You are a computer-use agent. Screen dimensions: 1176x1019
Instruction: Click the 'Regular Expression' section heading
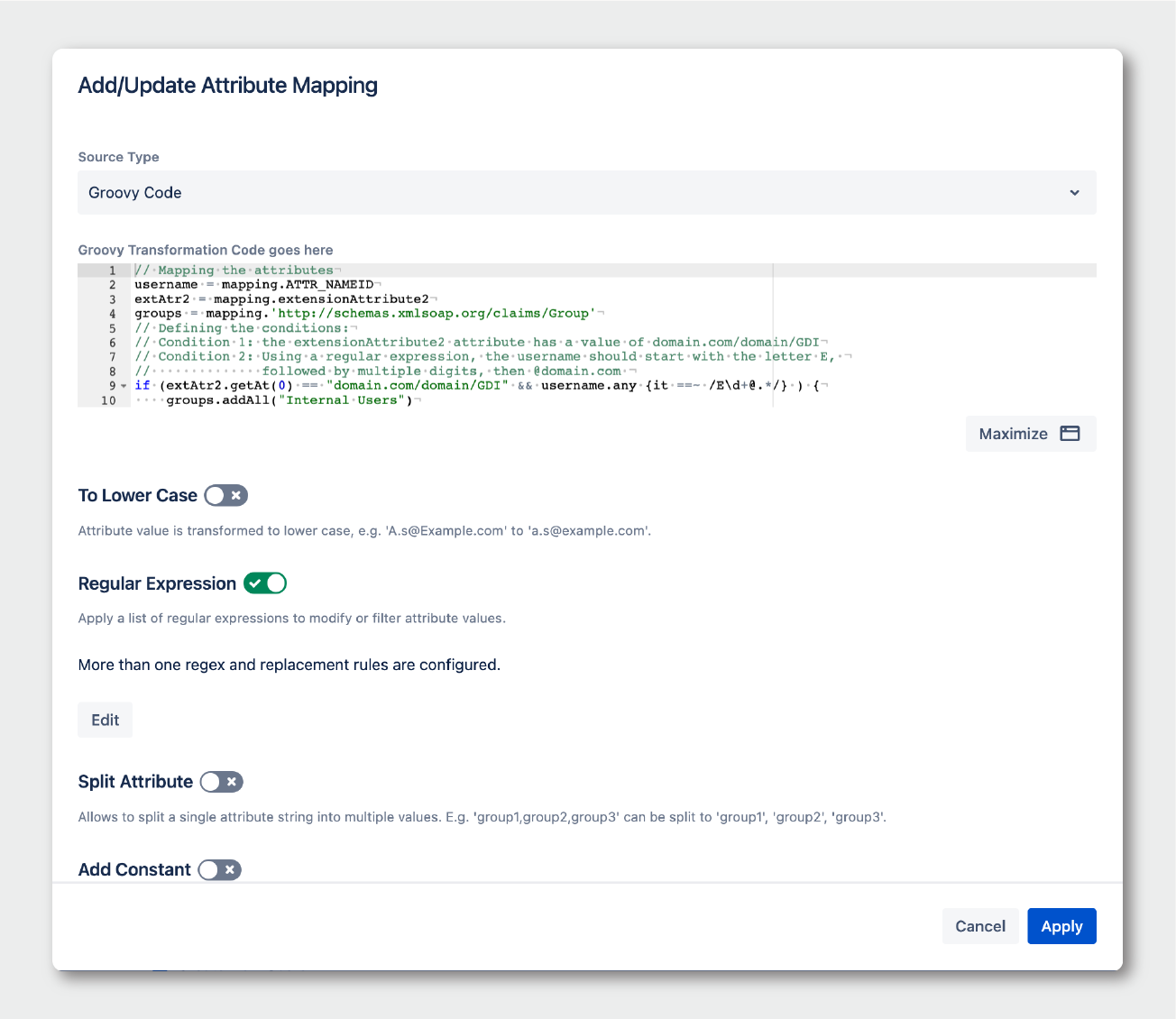(157, 583)
